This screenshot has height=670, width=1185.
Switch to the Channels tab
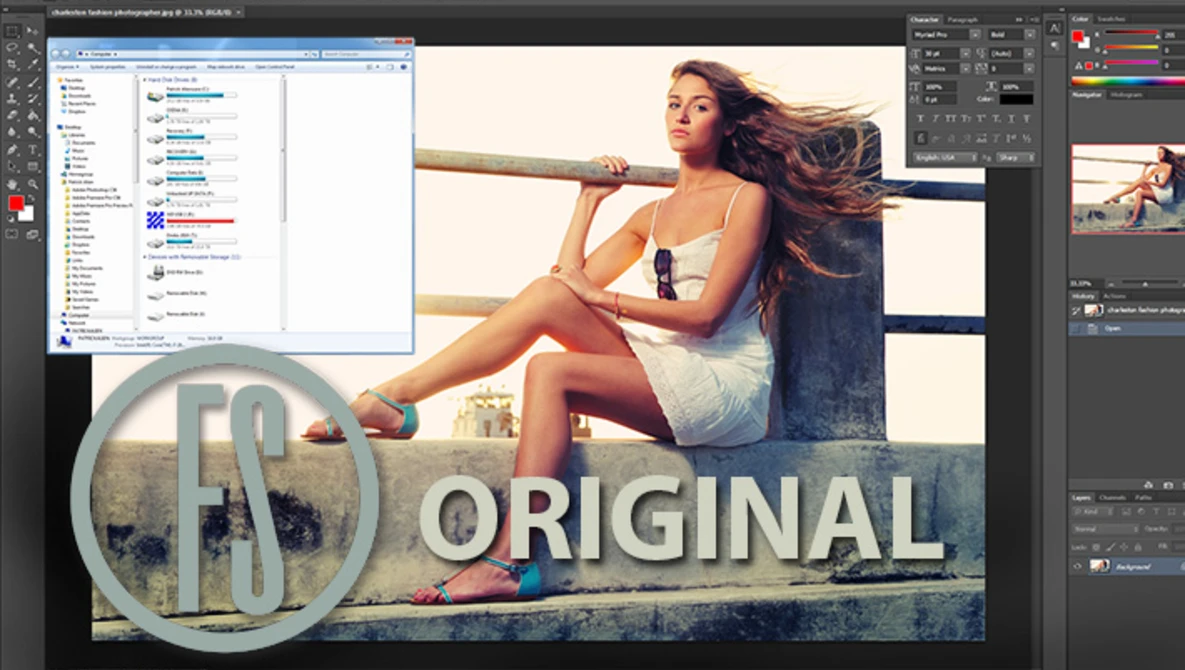click(1112, 497)
